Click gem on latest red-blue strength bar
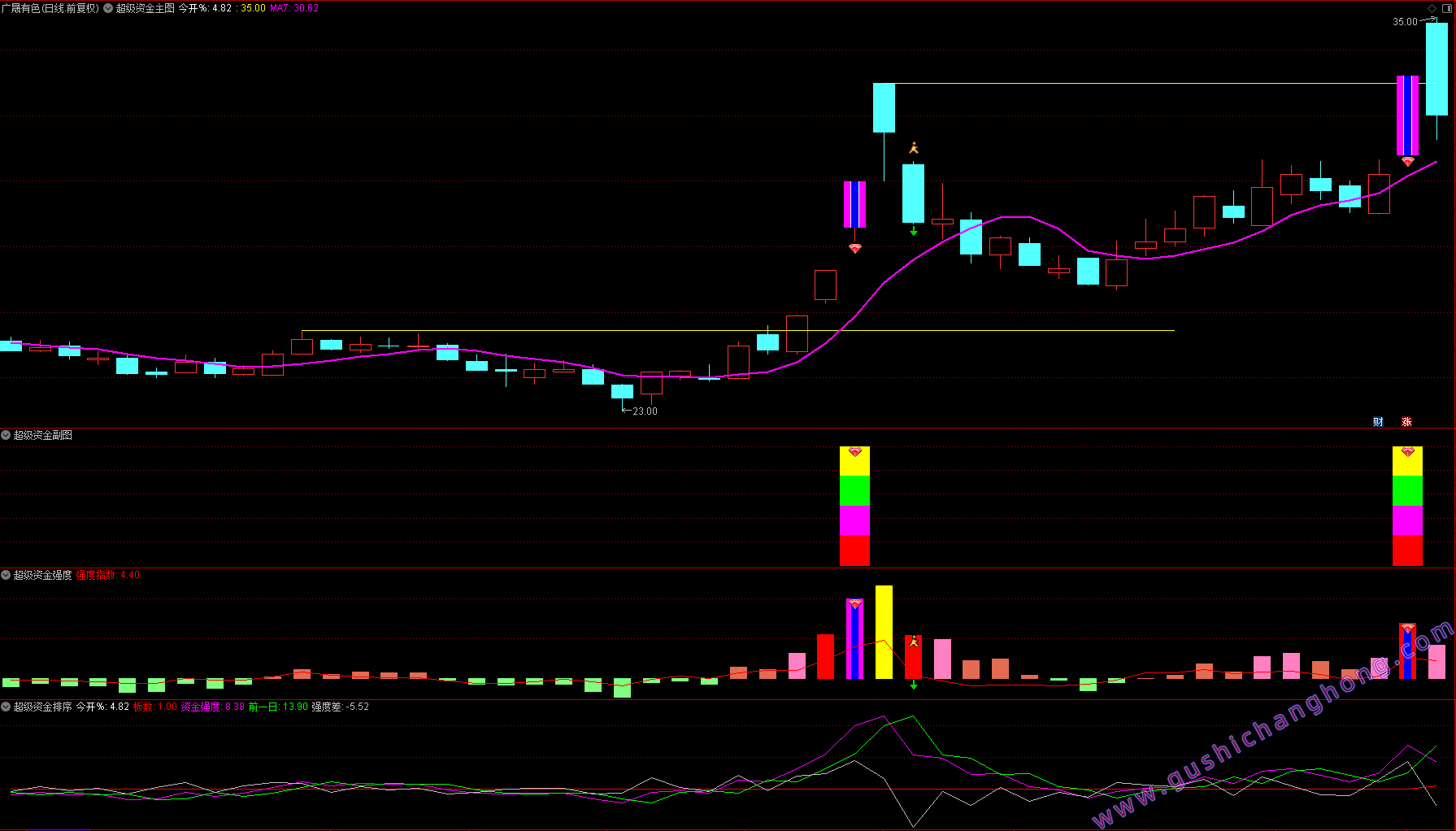 click(1407, 629)
